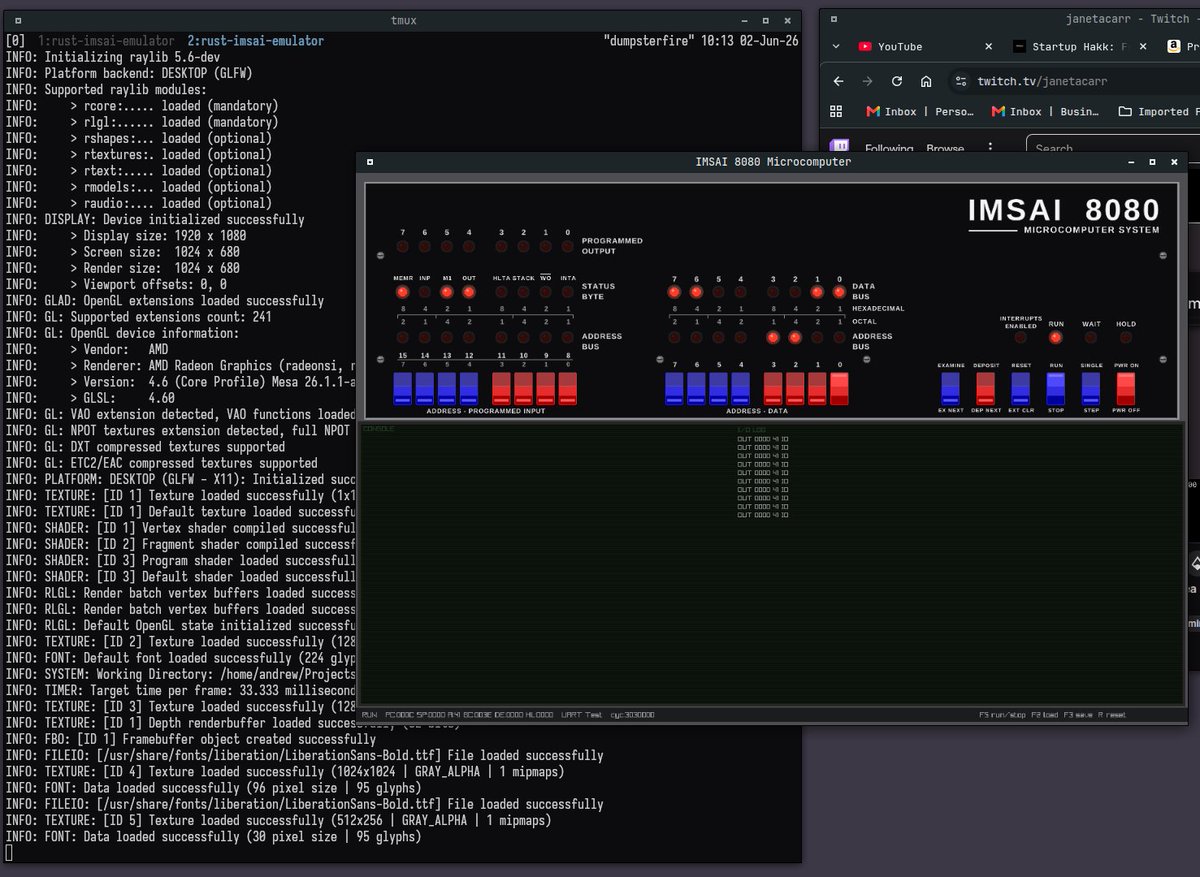Image resolution: width=1200 pixels, height=877 pixels.
Task: Flip red Address-Data switch 2
Action: coord(795,388)
